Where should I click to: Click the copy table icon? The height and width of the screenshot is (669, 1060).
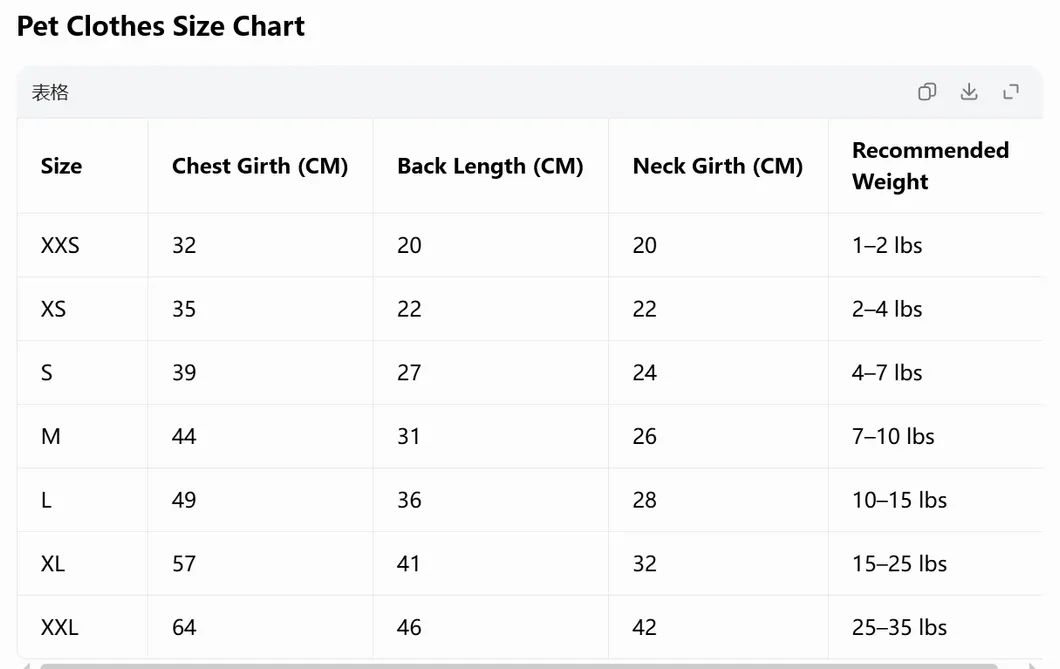pyautogui.click(x=927, y=91)
